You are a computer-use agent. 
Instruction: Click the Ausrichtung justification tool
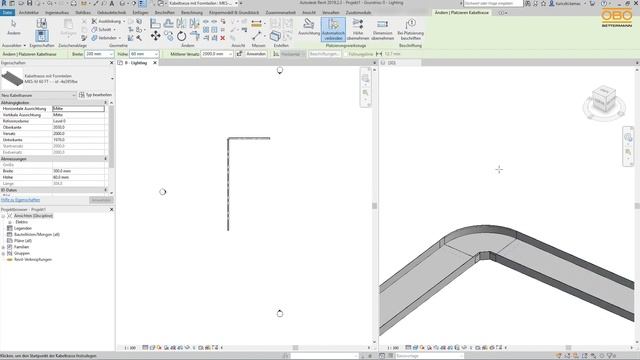click(309, 27)
